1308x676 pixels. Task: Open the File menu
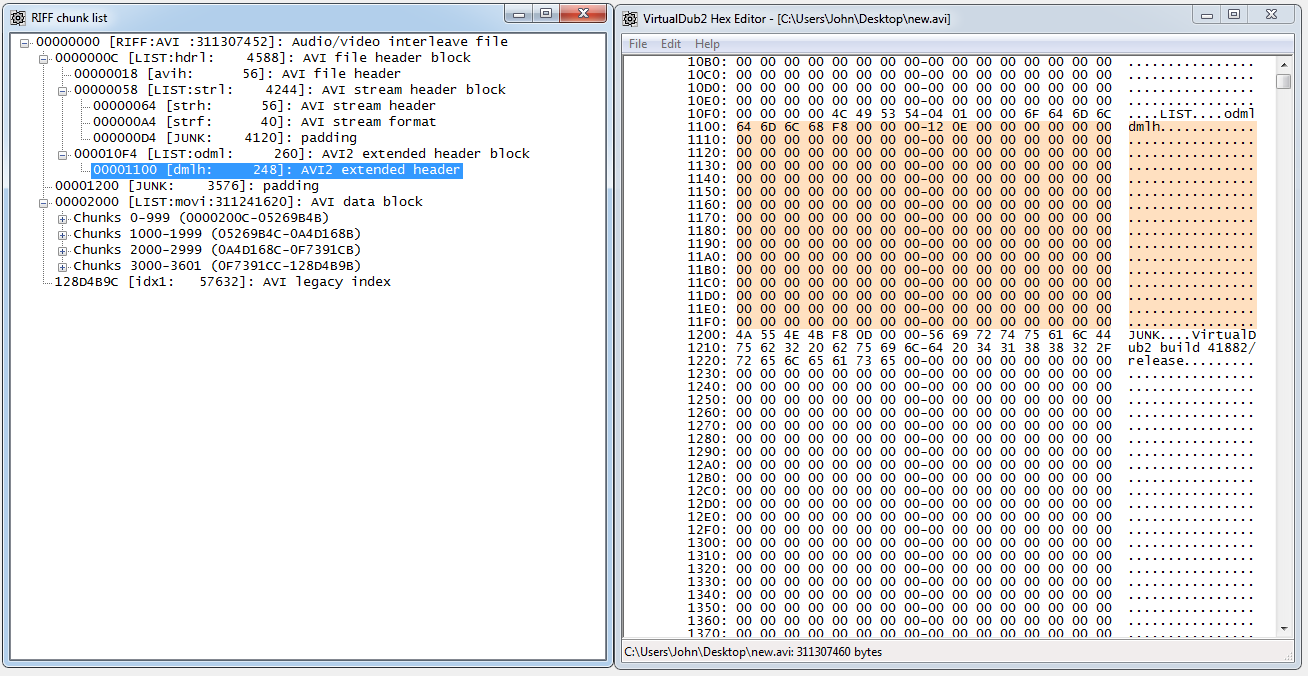pyautogui.click(x=638, y=44)
